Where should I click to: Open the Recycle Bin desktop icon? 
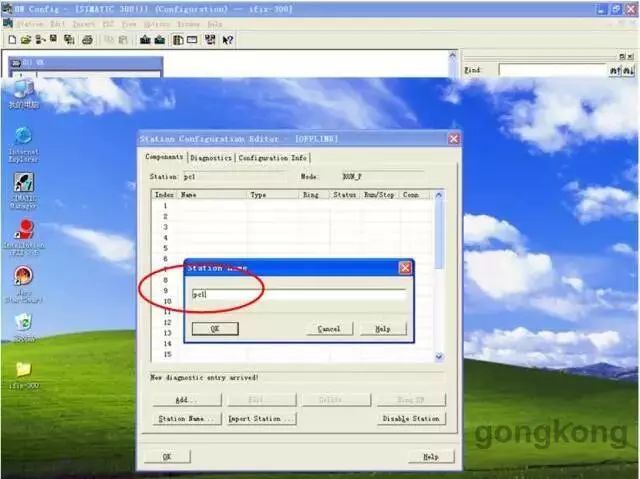pyautogui.click(x=23, y=323)
